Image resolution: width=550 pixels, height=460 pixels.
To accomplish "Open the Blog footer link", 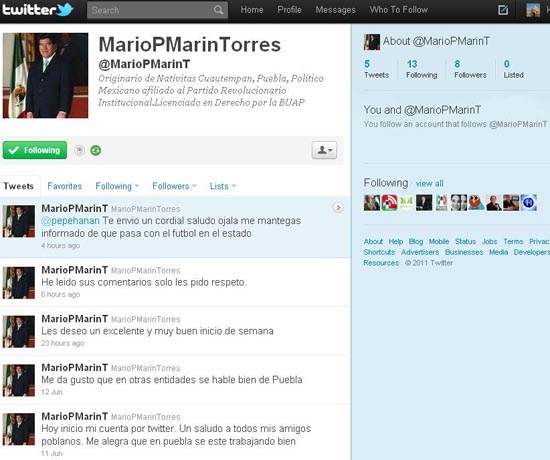I will pos(416,241).
